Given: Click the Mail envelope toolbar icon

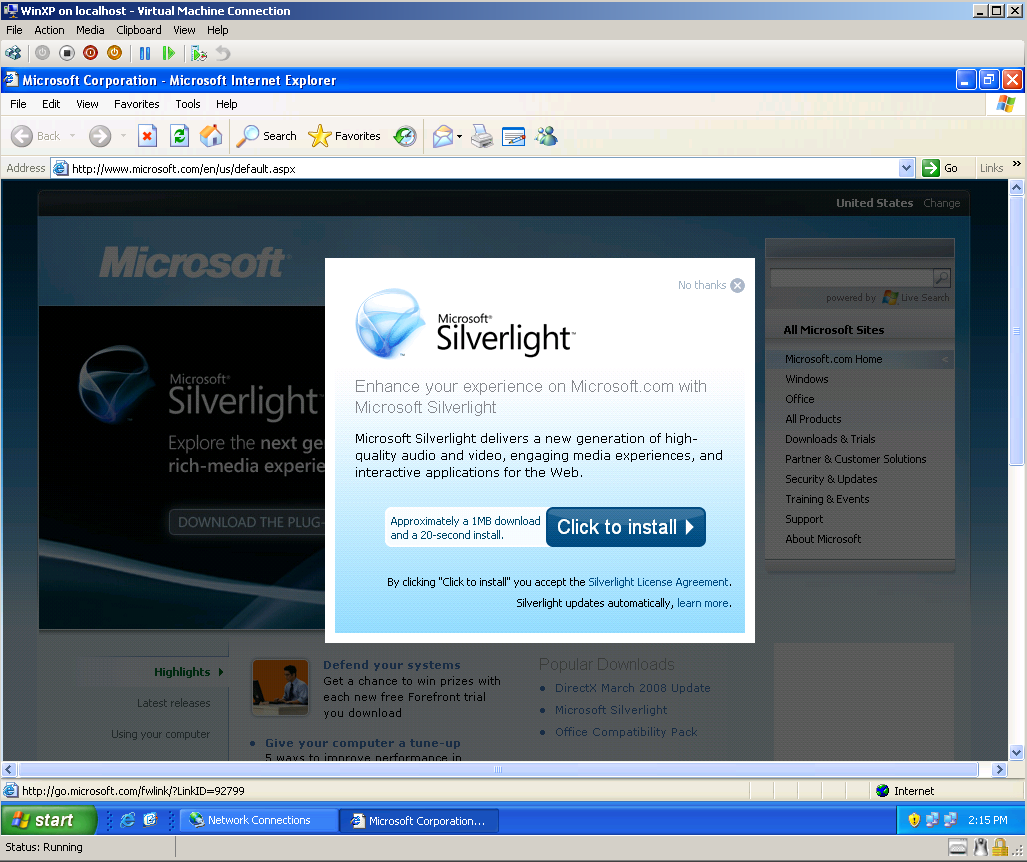Looking at the screenshot, I should [443, 136].
